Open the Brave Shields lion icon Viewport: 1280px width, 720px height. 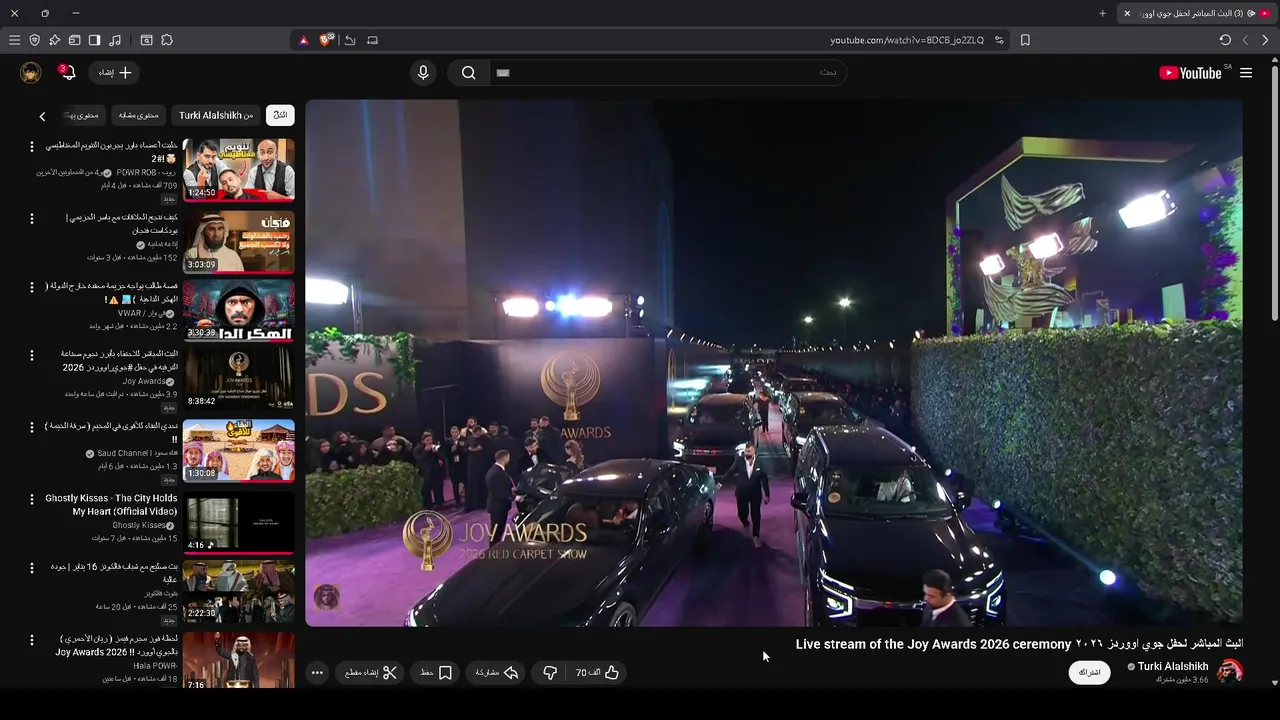click(x=326, y=40)
